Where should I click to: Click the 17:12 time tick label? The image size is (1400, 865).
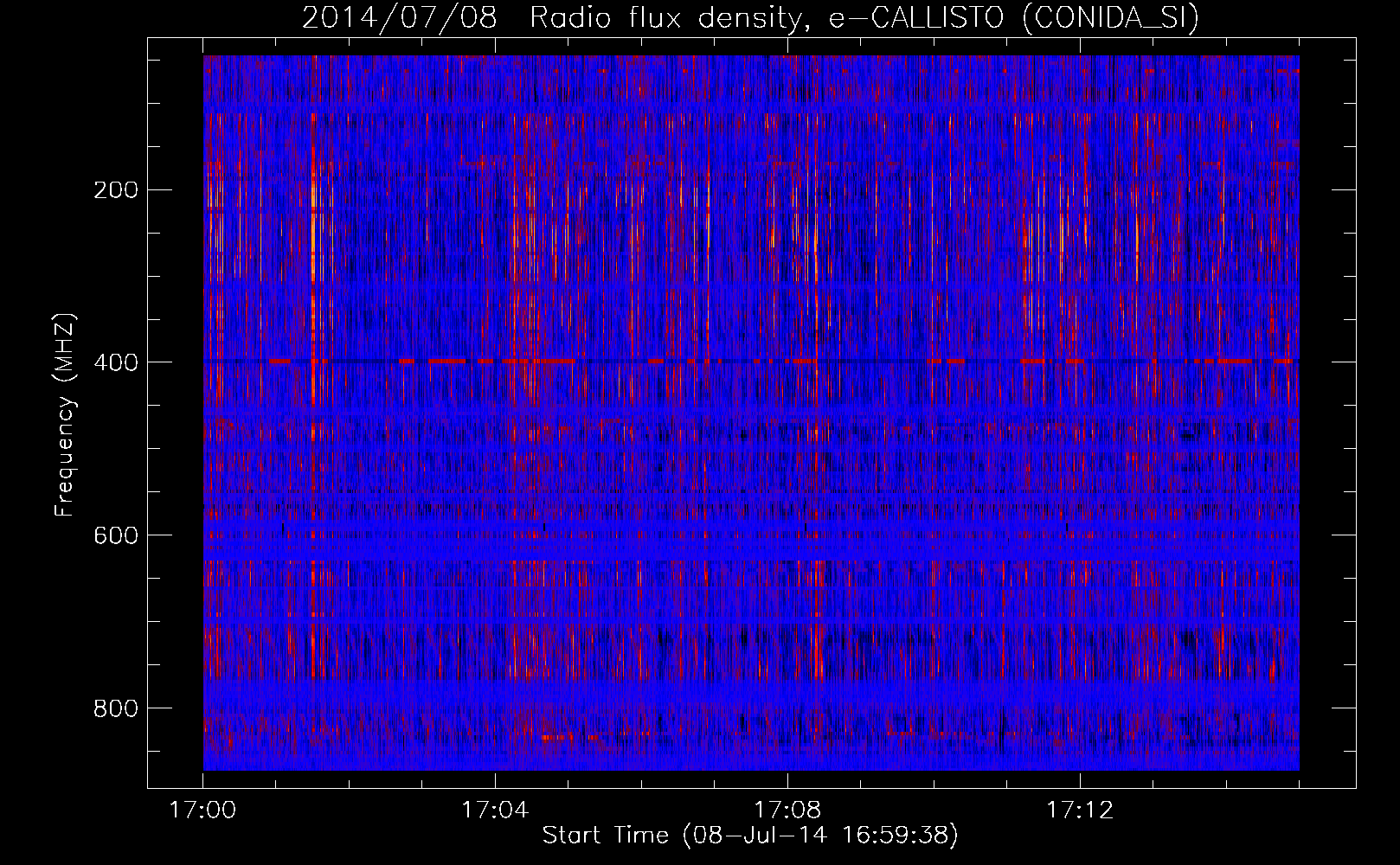pos(1080,811)
